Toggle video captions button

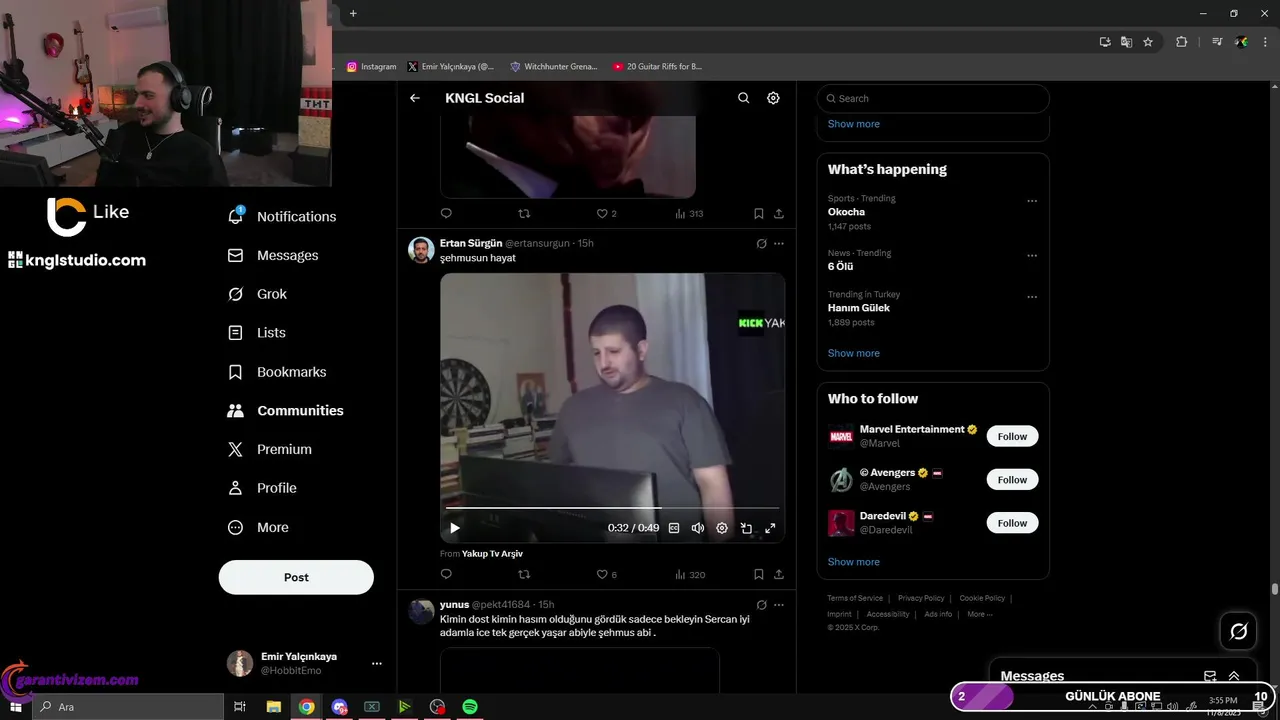pos(674,528)
